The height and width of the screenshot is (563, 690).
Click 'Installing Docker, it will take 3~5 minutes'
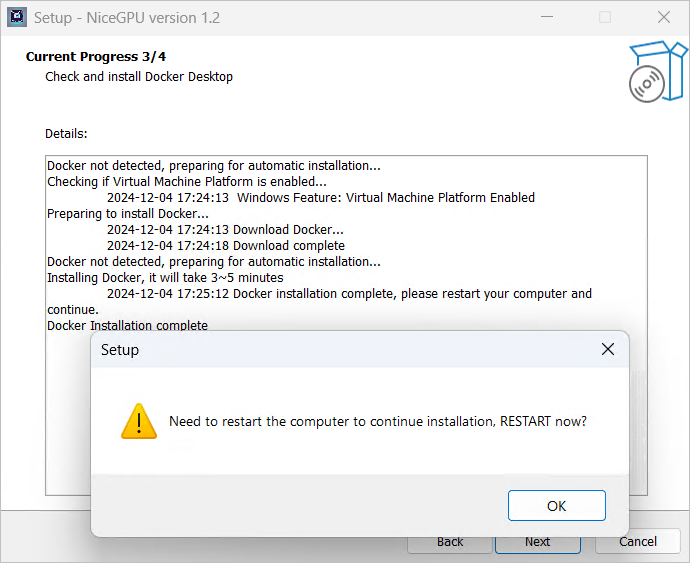pyautogui.click(x=165, y=278)
